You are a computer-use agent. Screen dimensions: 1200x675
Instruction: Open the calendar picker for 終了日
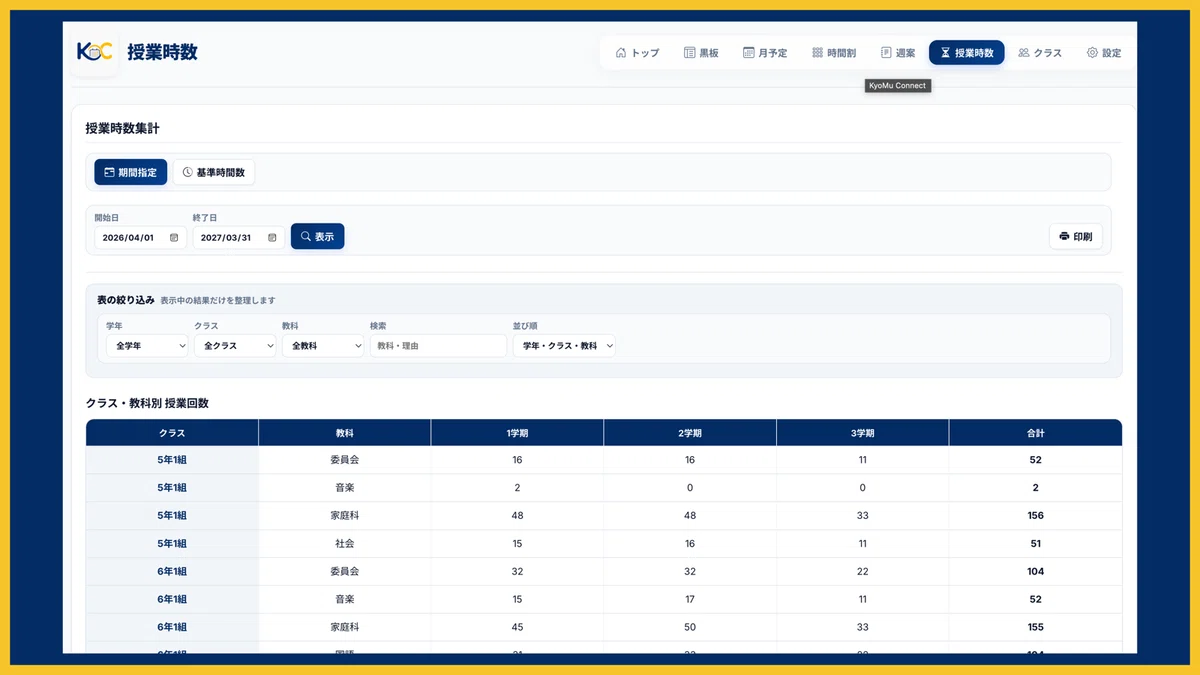tap(272, 238)
